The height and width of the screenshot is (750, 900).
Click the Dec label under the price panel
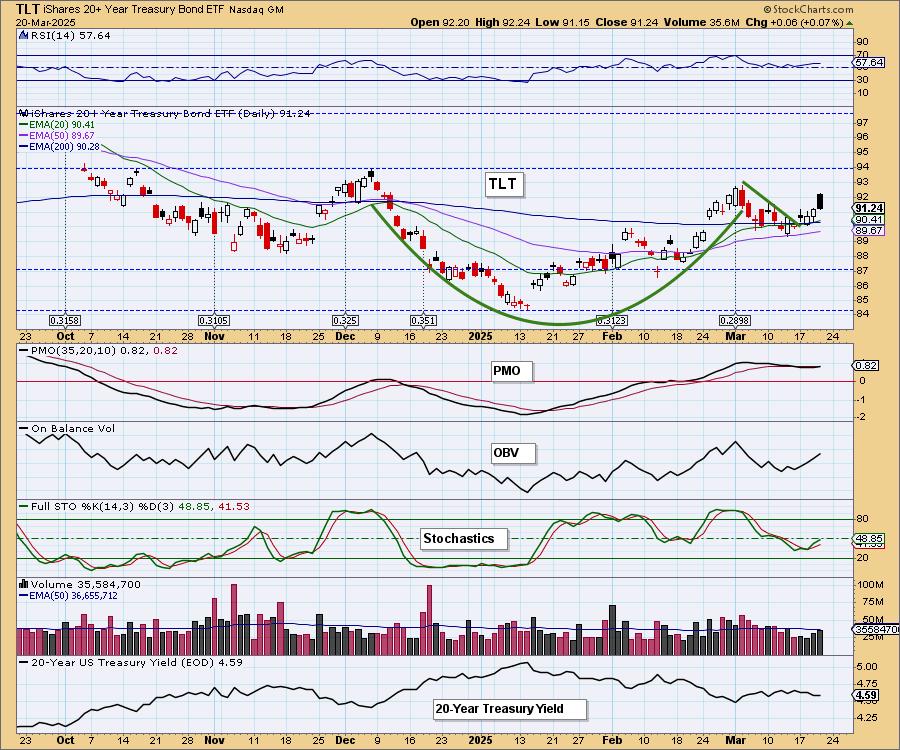[x=345, y=336]
